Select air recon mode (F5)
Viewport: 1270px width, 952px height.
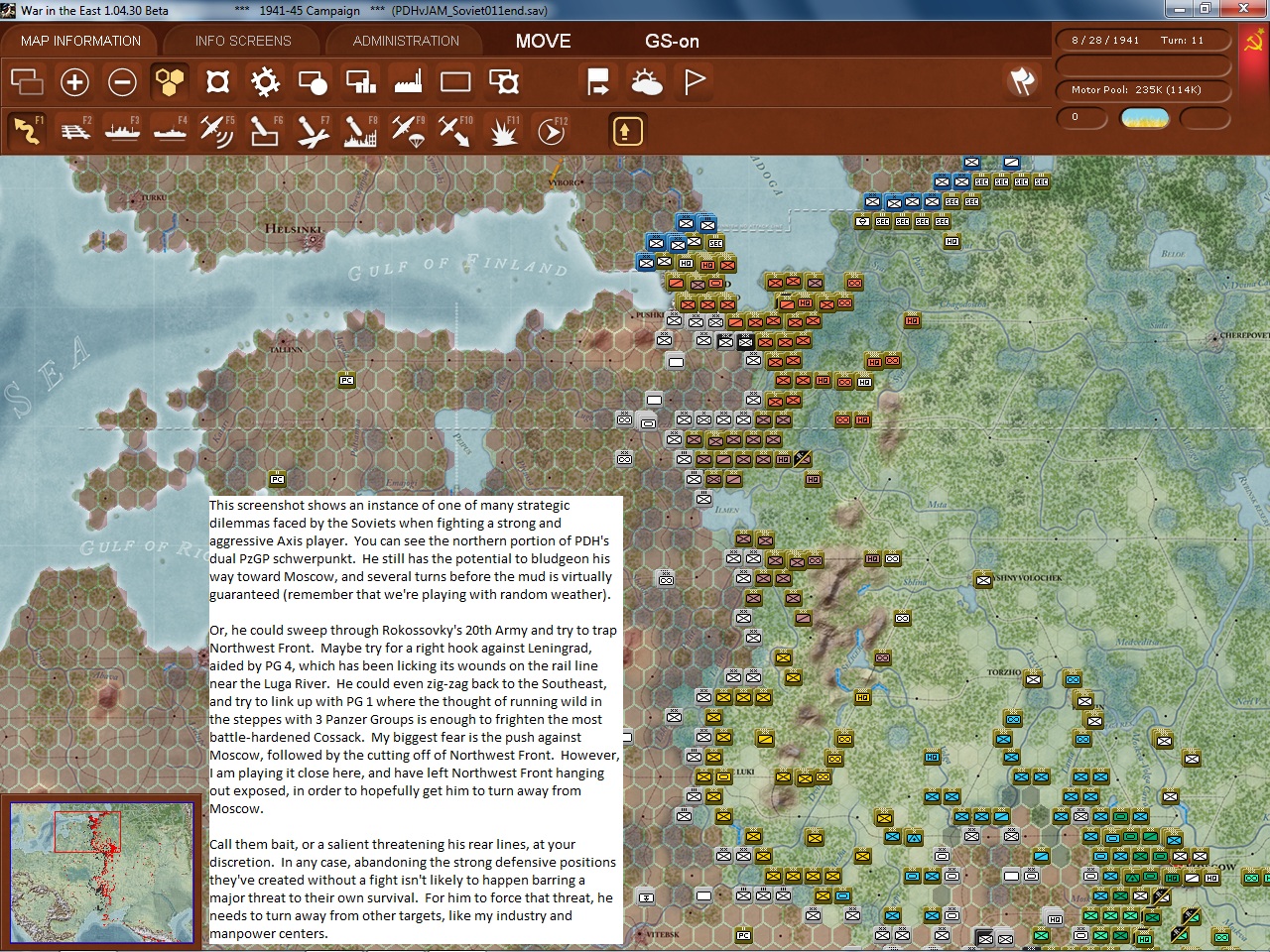[x=217, y=131]
